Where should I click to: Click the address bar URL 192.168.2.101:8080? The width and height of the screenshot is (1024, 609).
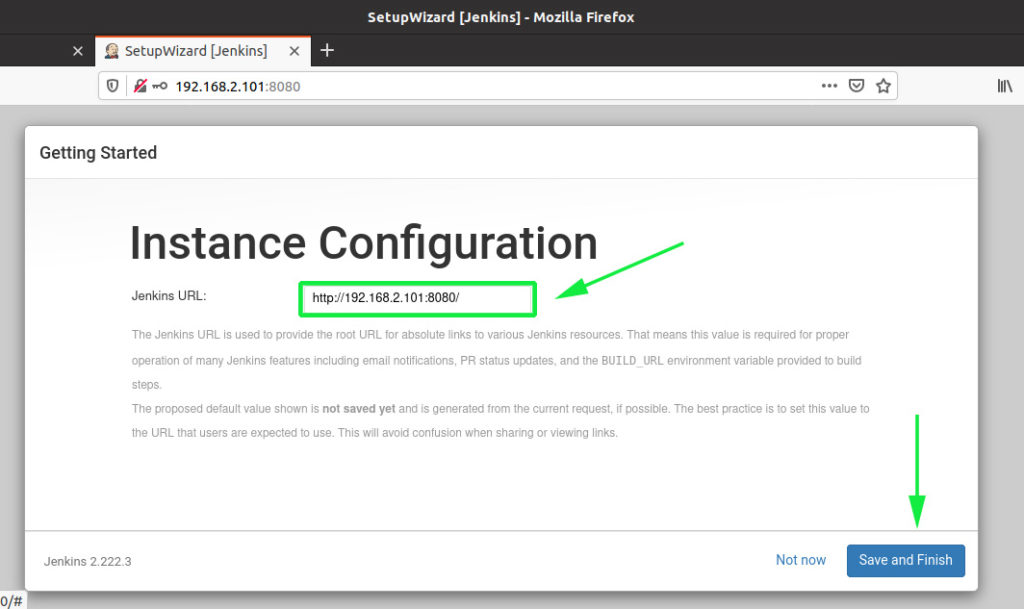click(x=238, y=87)
